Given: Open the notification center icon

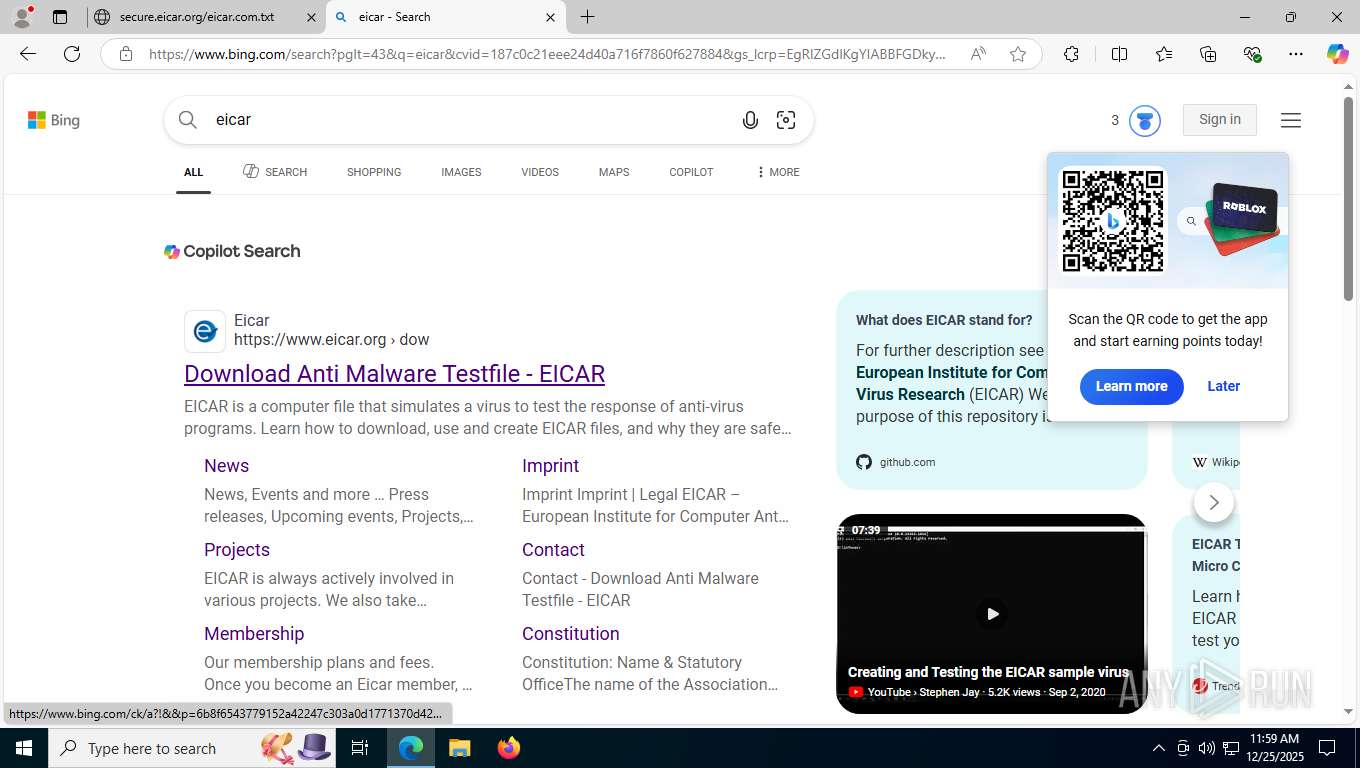Looking at the screenshot, I should click(x=1327, y=748).
